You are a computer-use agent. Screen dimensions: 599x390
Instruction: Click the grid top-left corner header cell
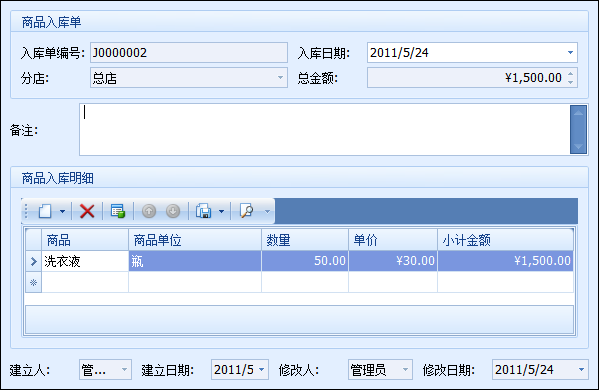(x=34, y=240)
